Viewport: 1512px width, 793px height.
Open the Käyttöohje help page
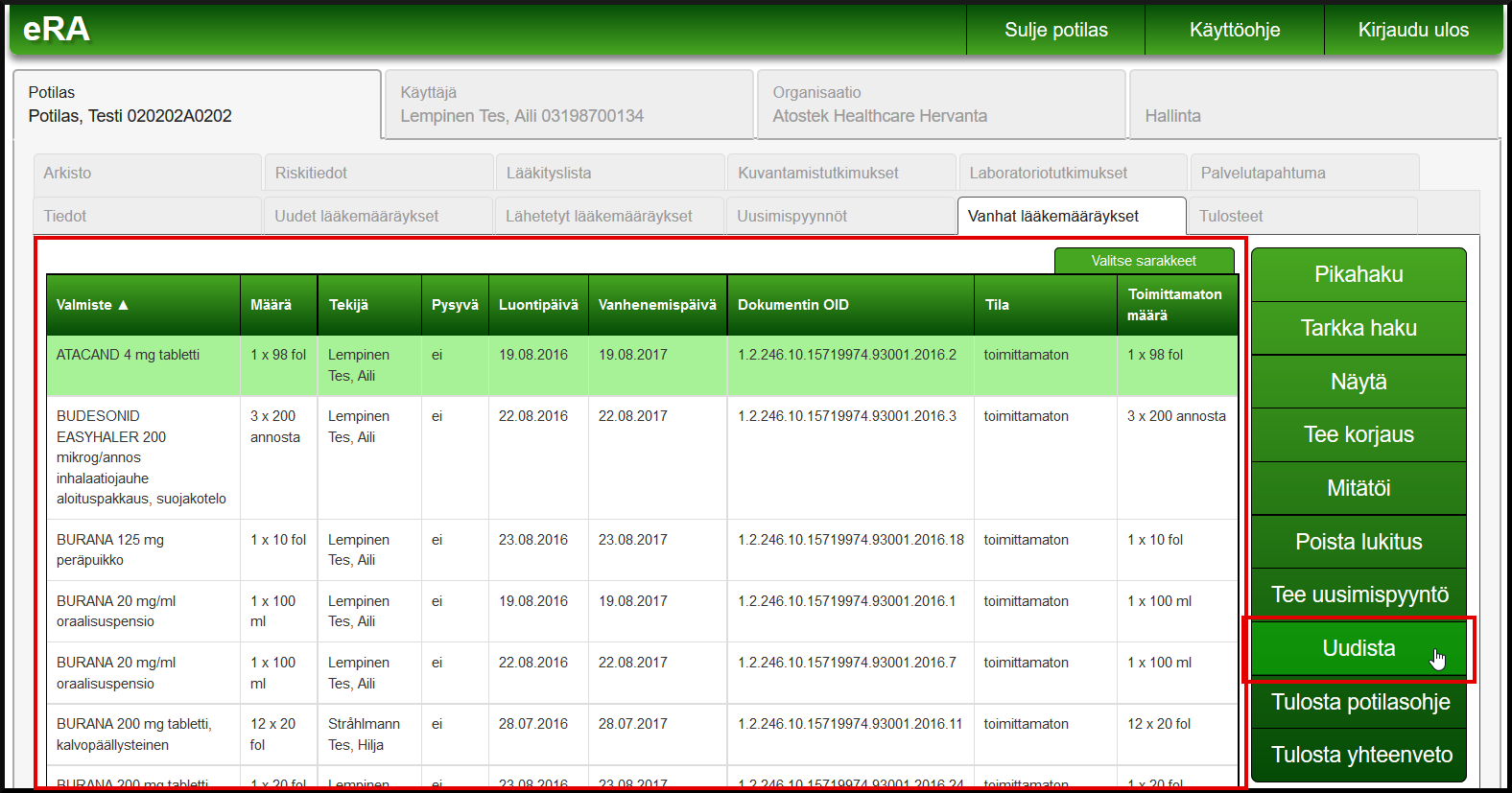1235,30
